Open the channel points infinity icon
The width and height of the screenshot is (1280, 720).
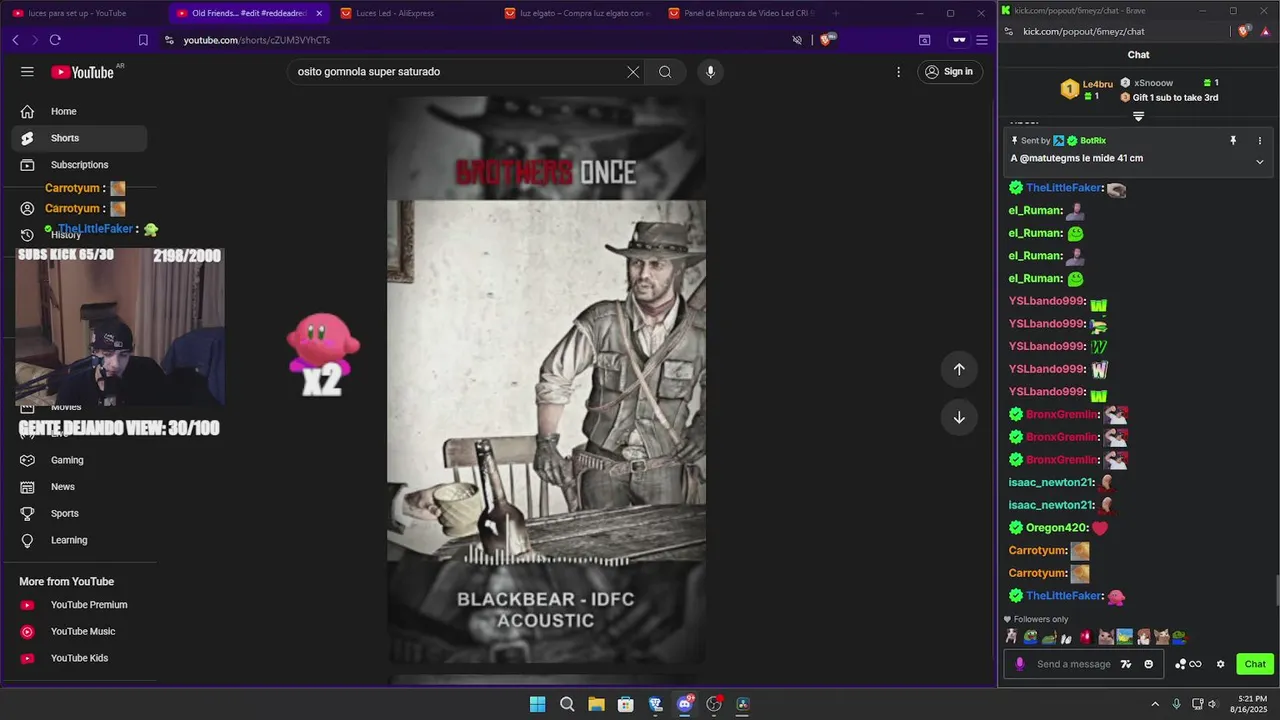[x=1188, y=664]
